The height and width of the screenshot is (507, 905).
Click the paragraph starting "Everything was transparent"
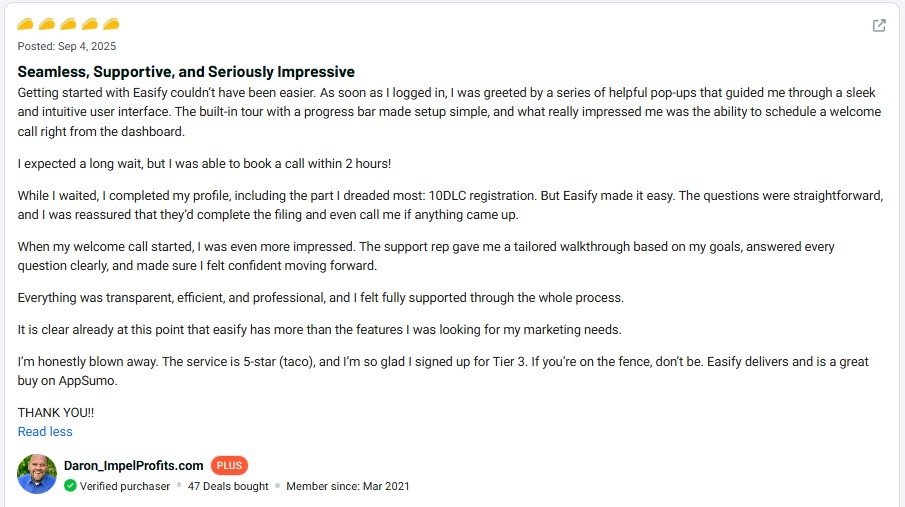pyautogui.click(x=320, y=298)
